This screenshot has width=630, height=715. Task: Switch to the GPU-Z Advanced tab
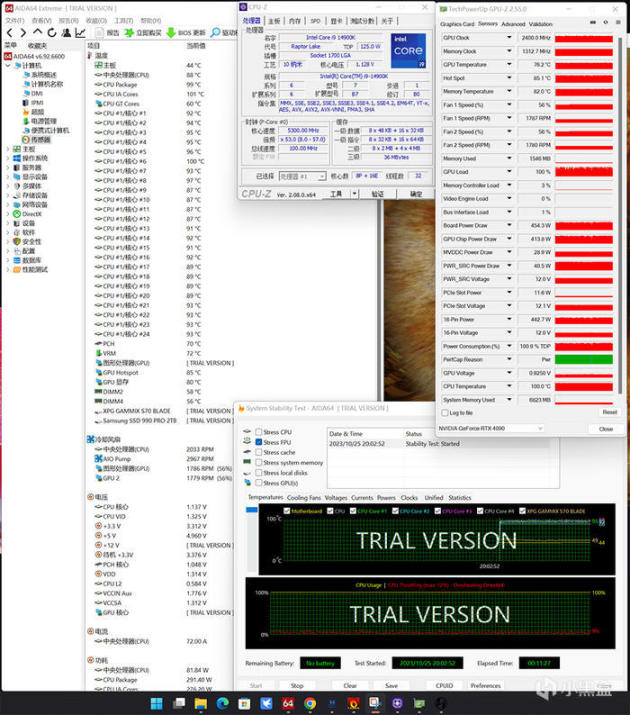click(513, 24)
